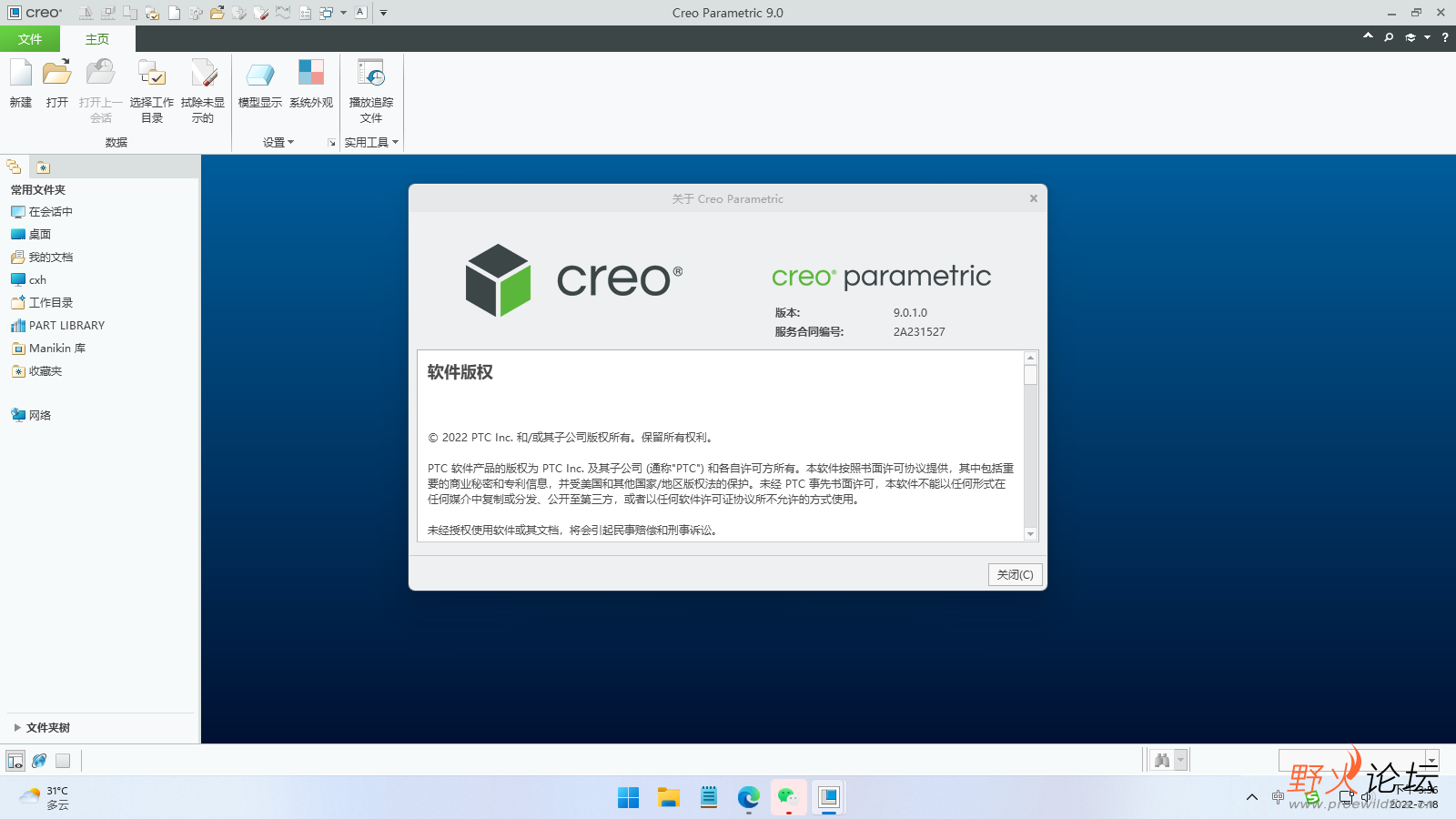
Task: Toggle the navigator display icon in status bar
Action: pyautogui.click(x=15, y=761)
